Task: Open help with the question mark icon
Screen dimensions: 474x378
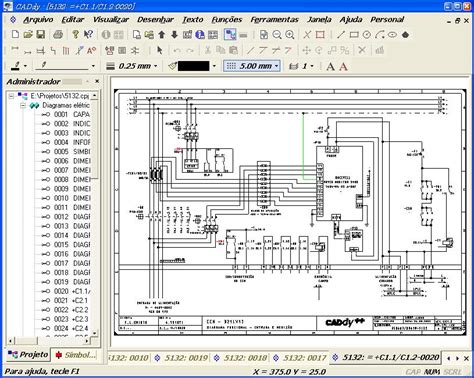Action: click(x=76, y=34)
